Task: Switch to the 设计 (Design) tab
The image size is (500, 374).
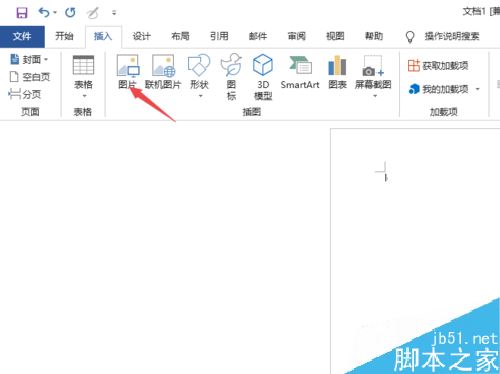Action: 141,36
